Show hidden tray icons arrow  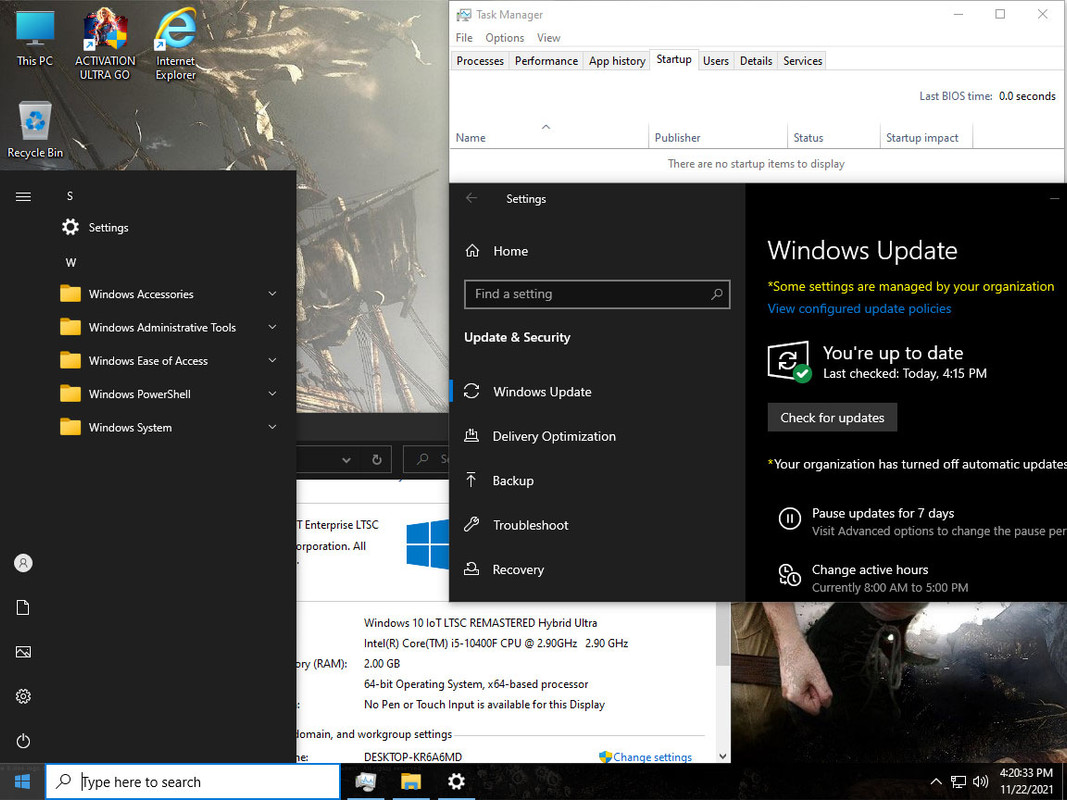936,782
